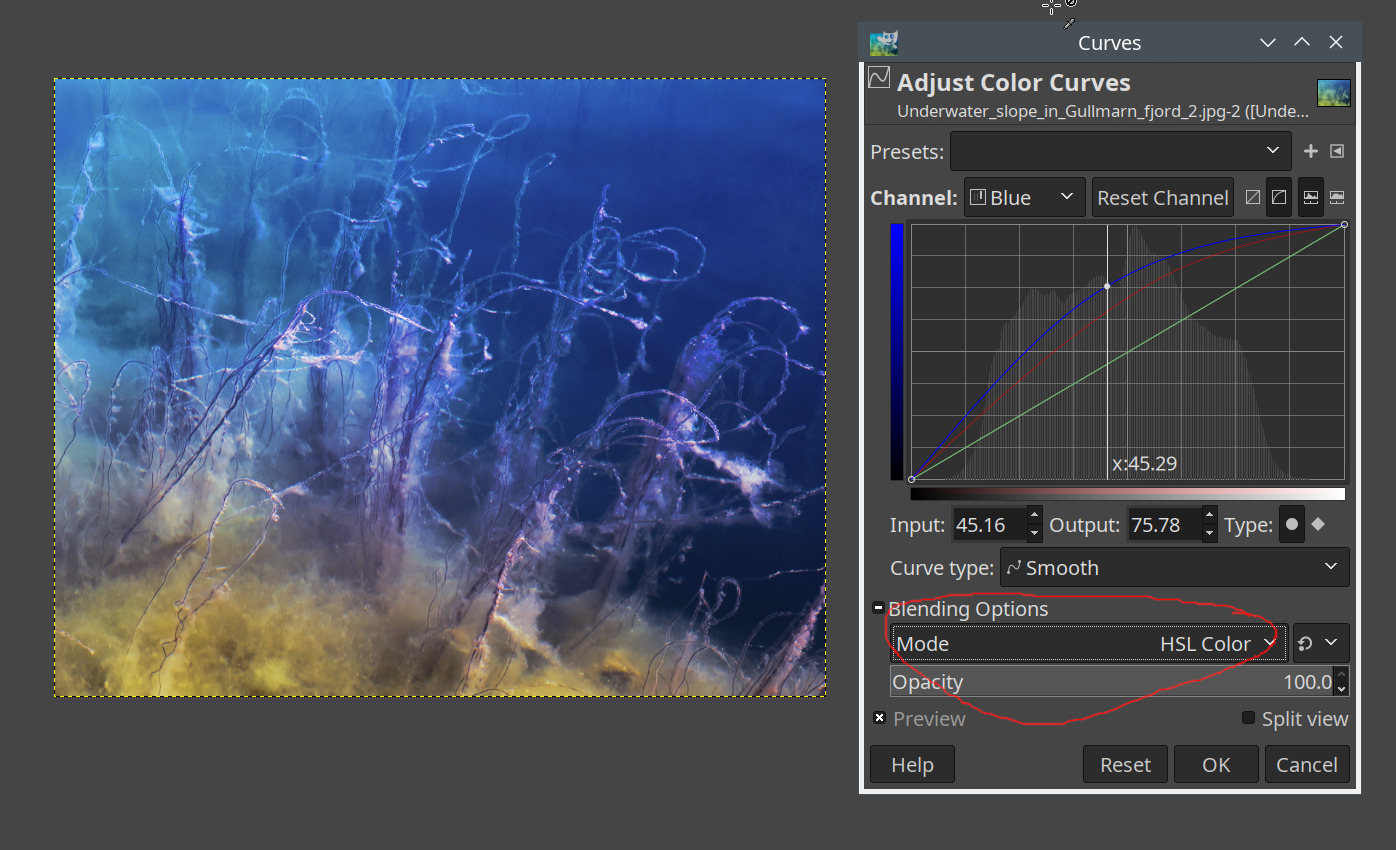Disable the Preview checkbox
Viewport: 1396px width, 850px height.
pyautogui.click(x=879, y=718)
